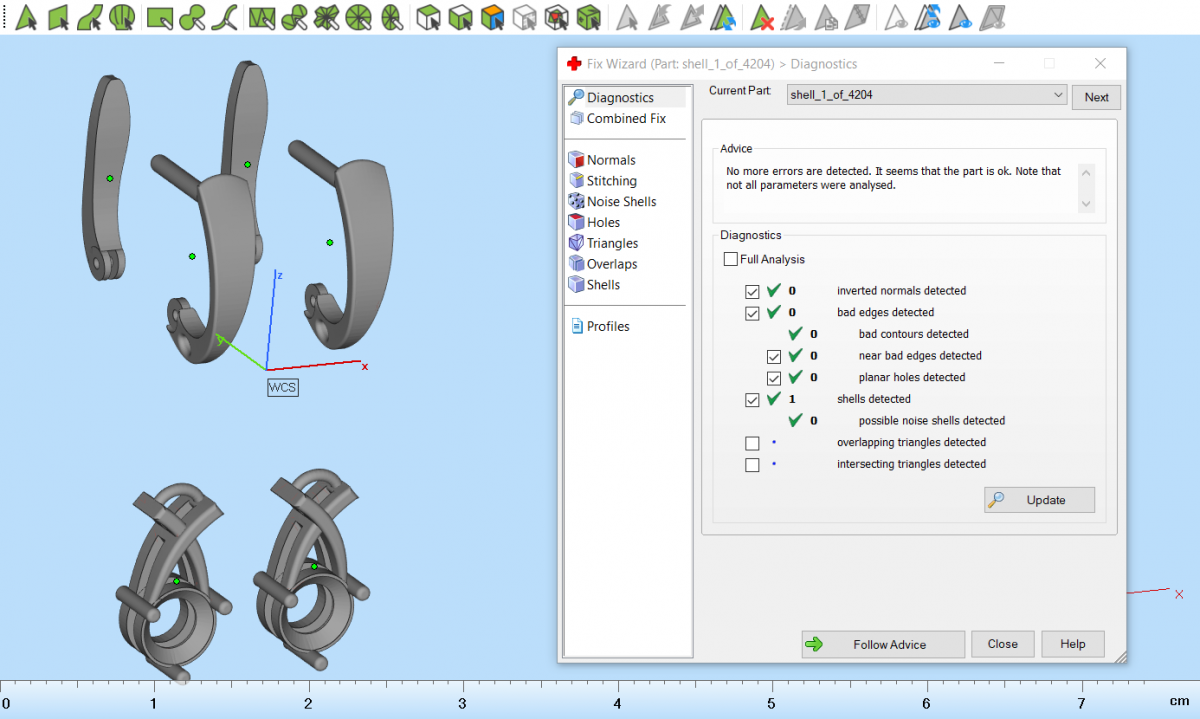This screenshot has width=1200, height=719.
Task: Click the red X delete triangles icon
Action: coord(762,17)
